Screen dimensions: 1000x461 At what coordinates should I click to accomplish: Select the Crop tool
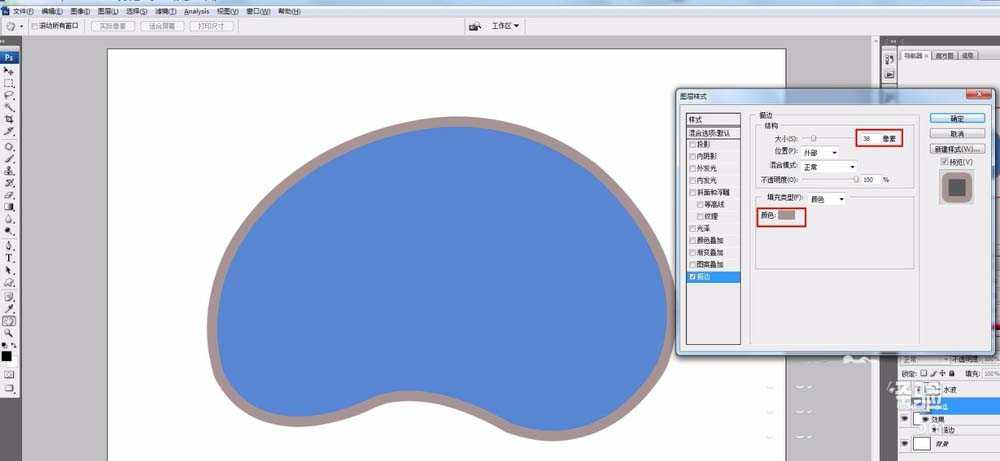(9, 119)
